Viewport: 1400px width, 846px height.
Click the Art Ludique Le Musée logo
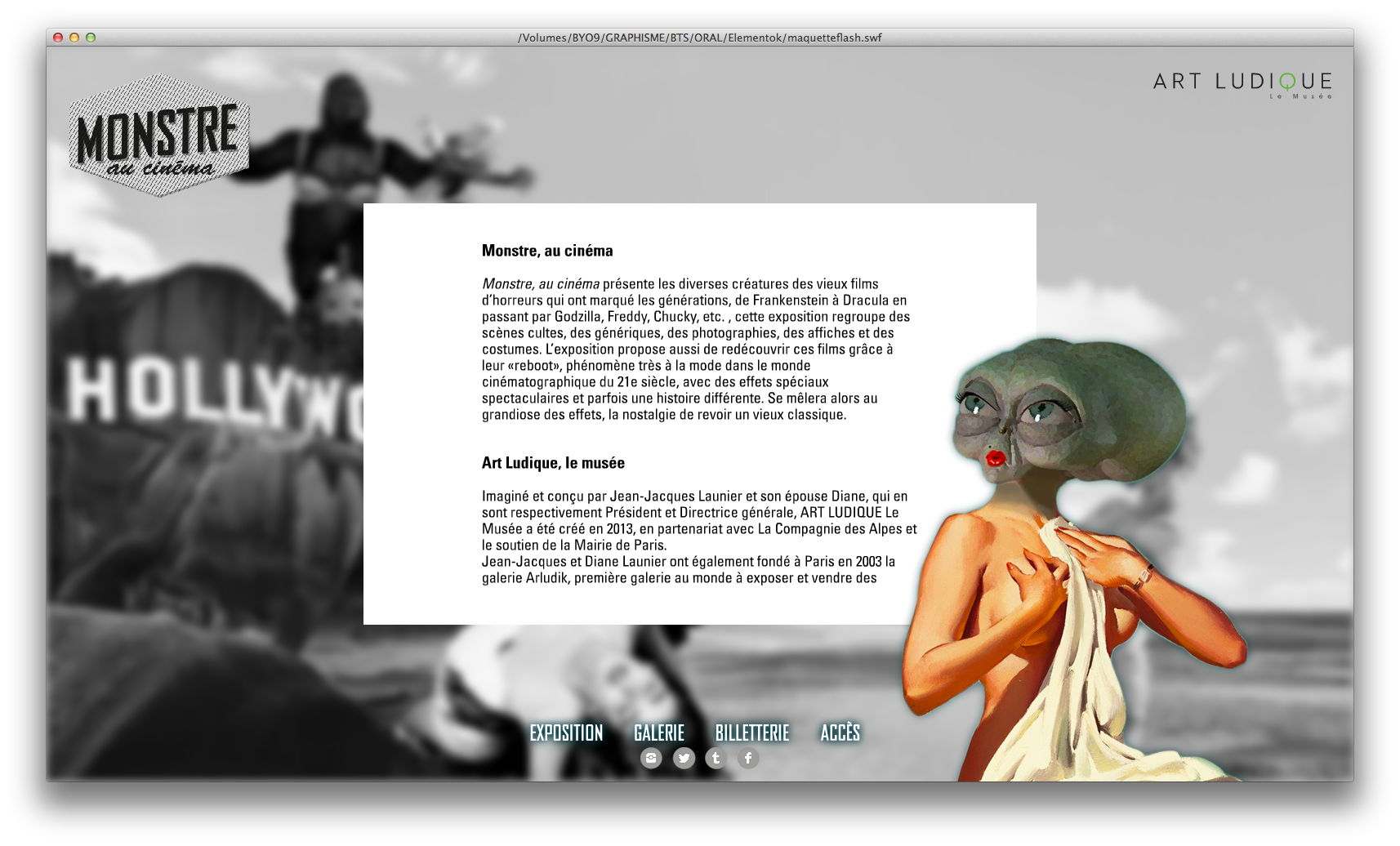click(1242, 84)
